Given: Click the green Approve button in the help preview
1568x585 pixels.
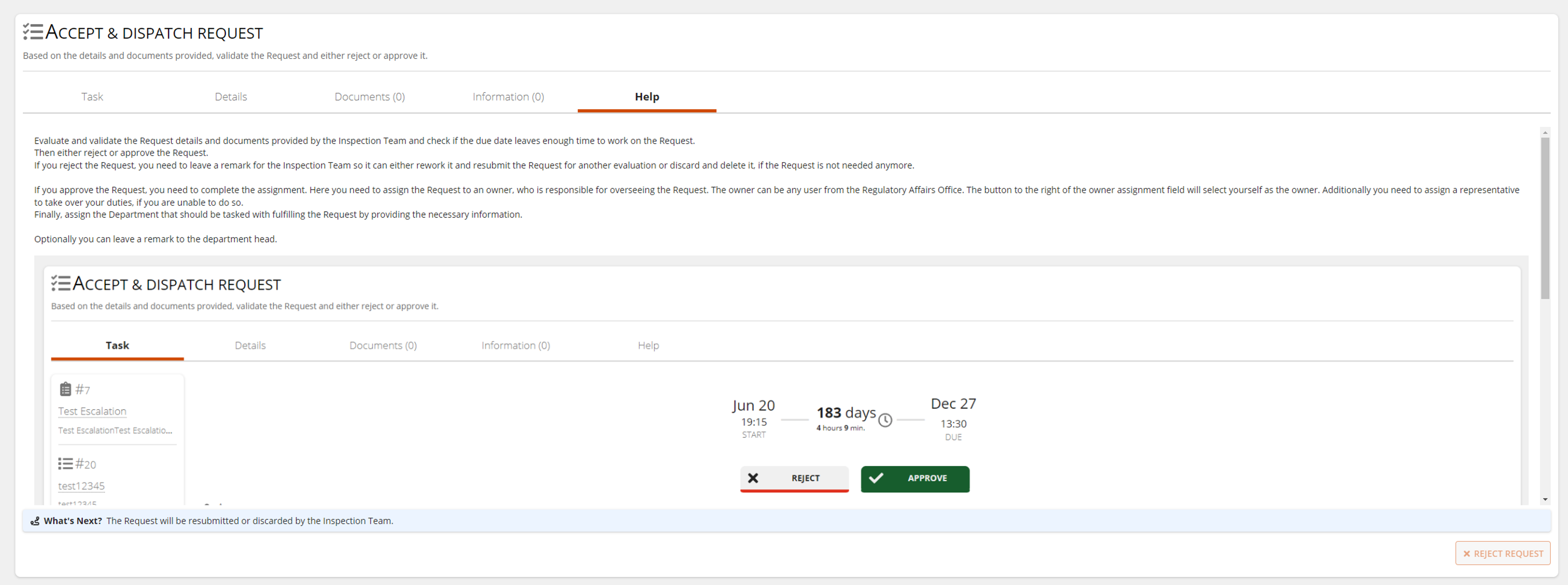Looking at the screenshot, I should tap(915, 479).
